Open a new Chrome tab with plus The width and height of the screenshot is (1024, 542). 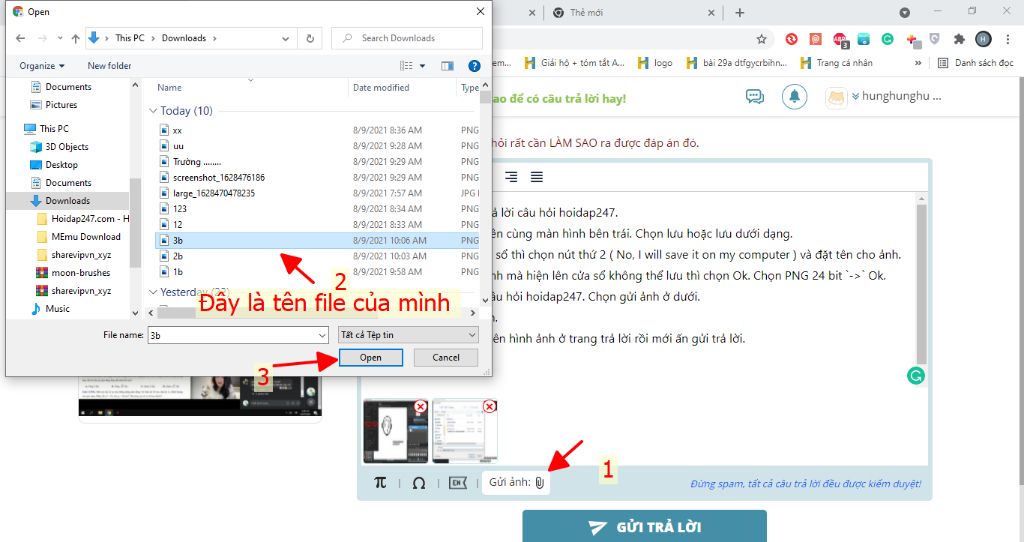[739, 12]
